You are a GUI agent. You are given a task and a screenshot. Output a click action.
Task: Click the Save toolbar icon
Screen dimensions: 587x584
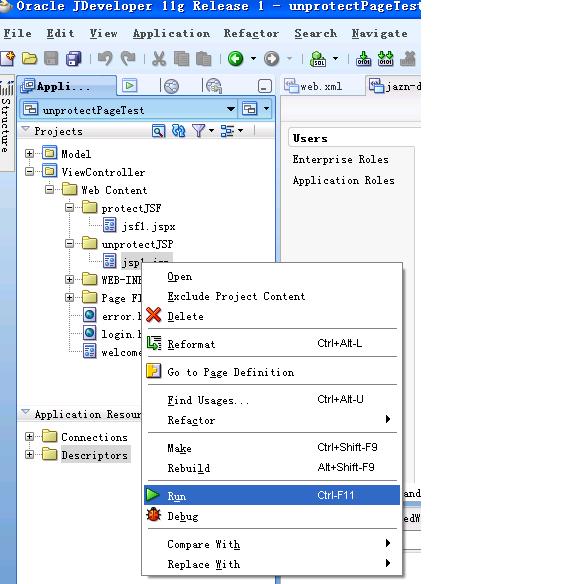click(x=51, y=59)
